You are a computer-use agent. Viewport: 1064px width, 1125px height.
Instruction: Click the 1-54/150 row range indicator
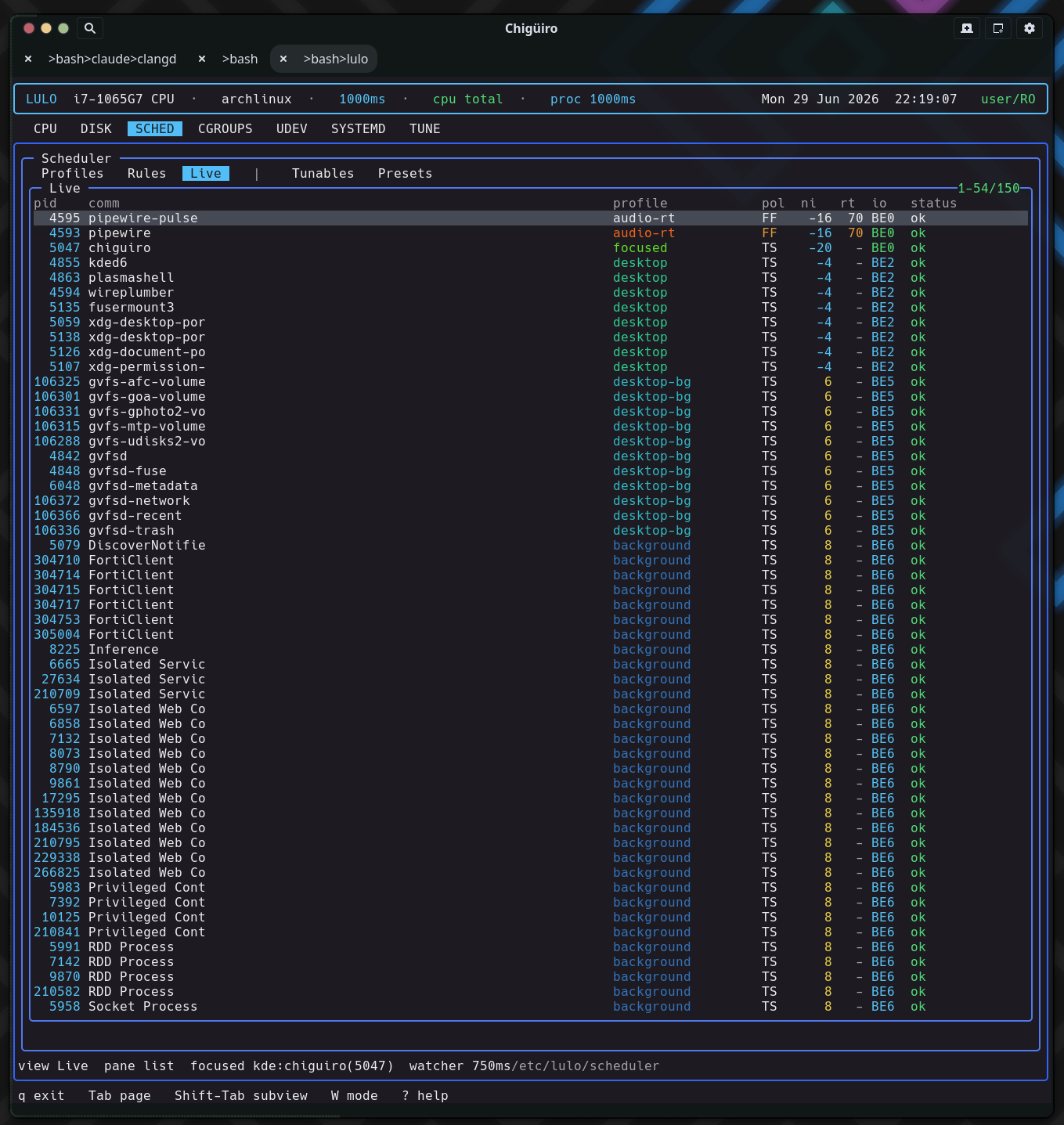pos(989,188)
